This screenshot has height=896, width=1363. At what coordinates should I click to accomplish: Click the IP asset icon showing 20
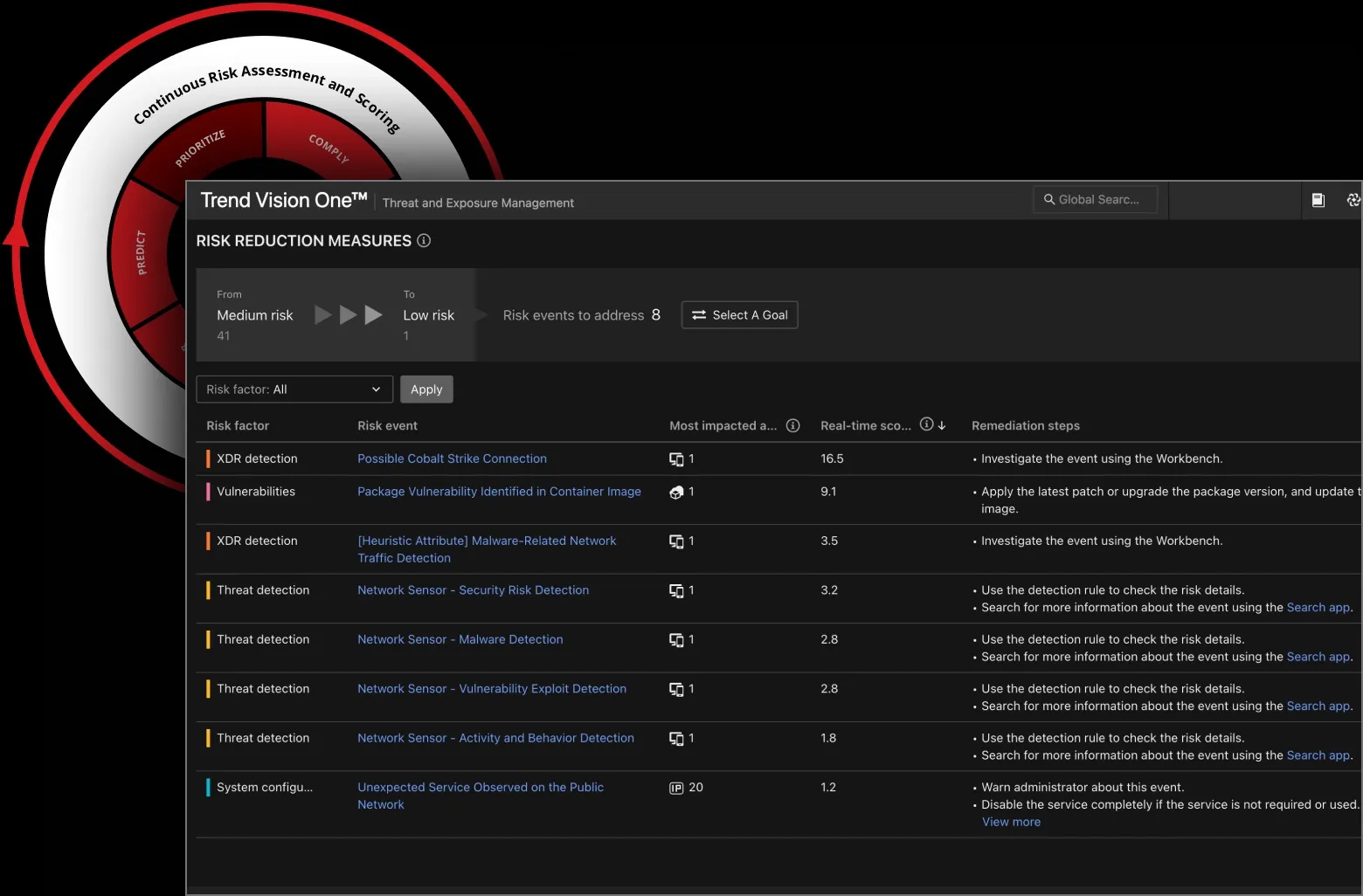click(676, 788)
